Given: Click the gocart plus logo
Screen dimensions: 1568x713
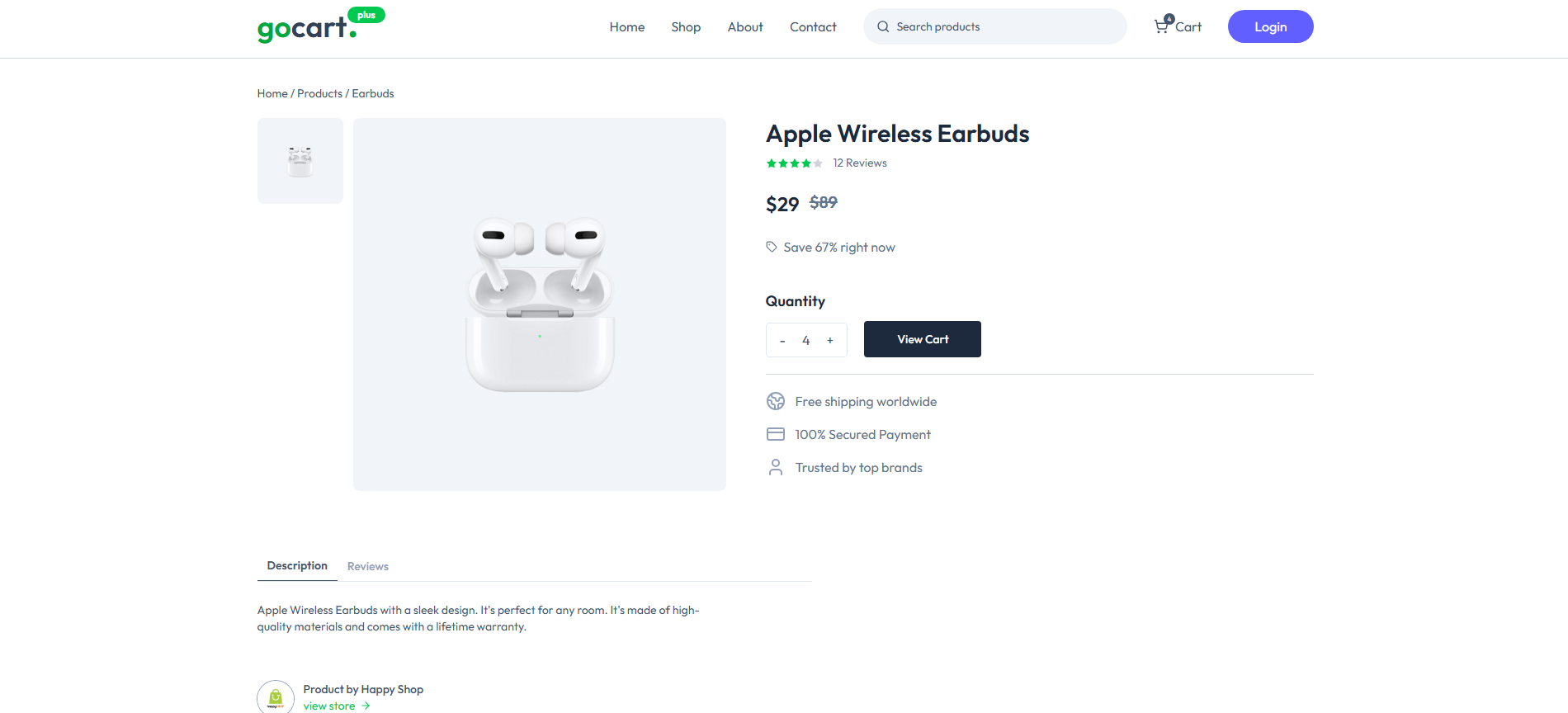Looking at the screenshot, I should (x=320, y=26).
